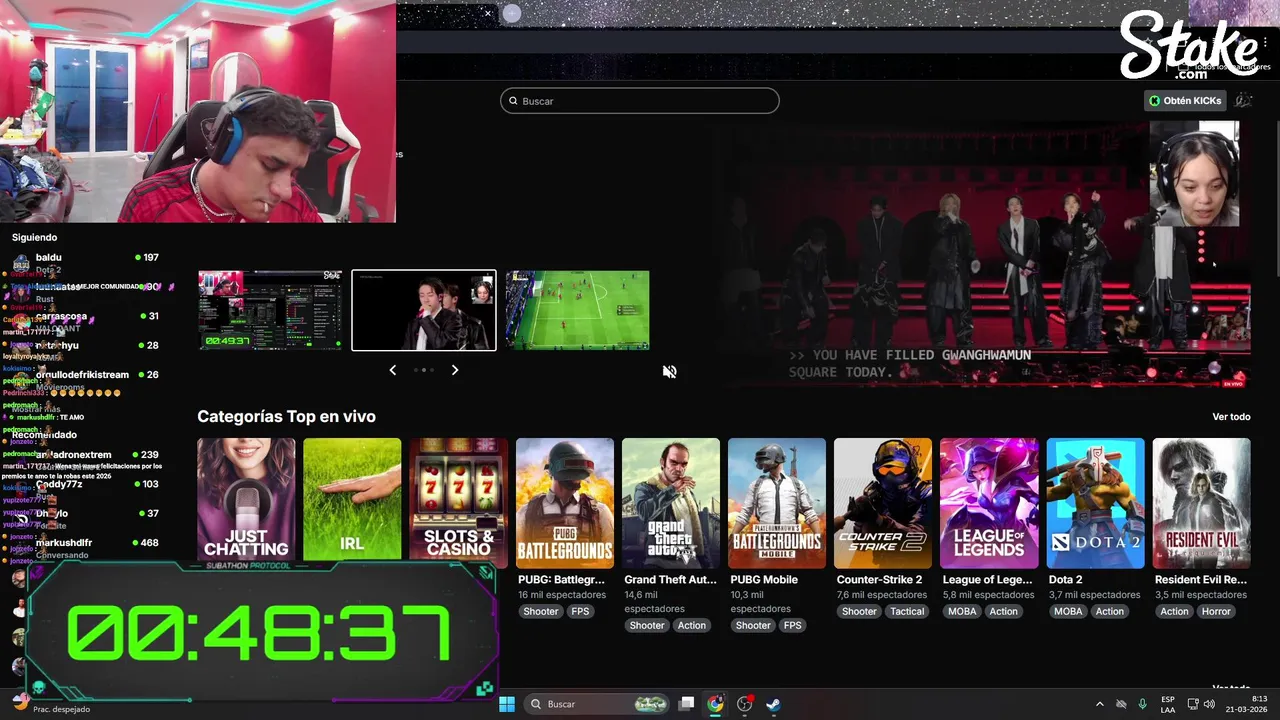Click Ver todo next to Categorías Top
This screenshot has width=1280, height=720.
point(1231,417)
